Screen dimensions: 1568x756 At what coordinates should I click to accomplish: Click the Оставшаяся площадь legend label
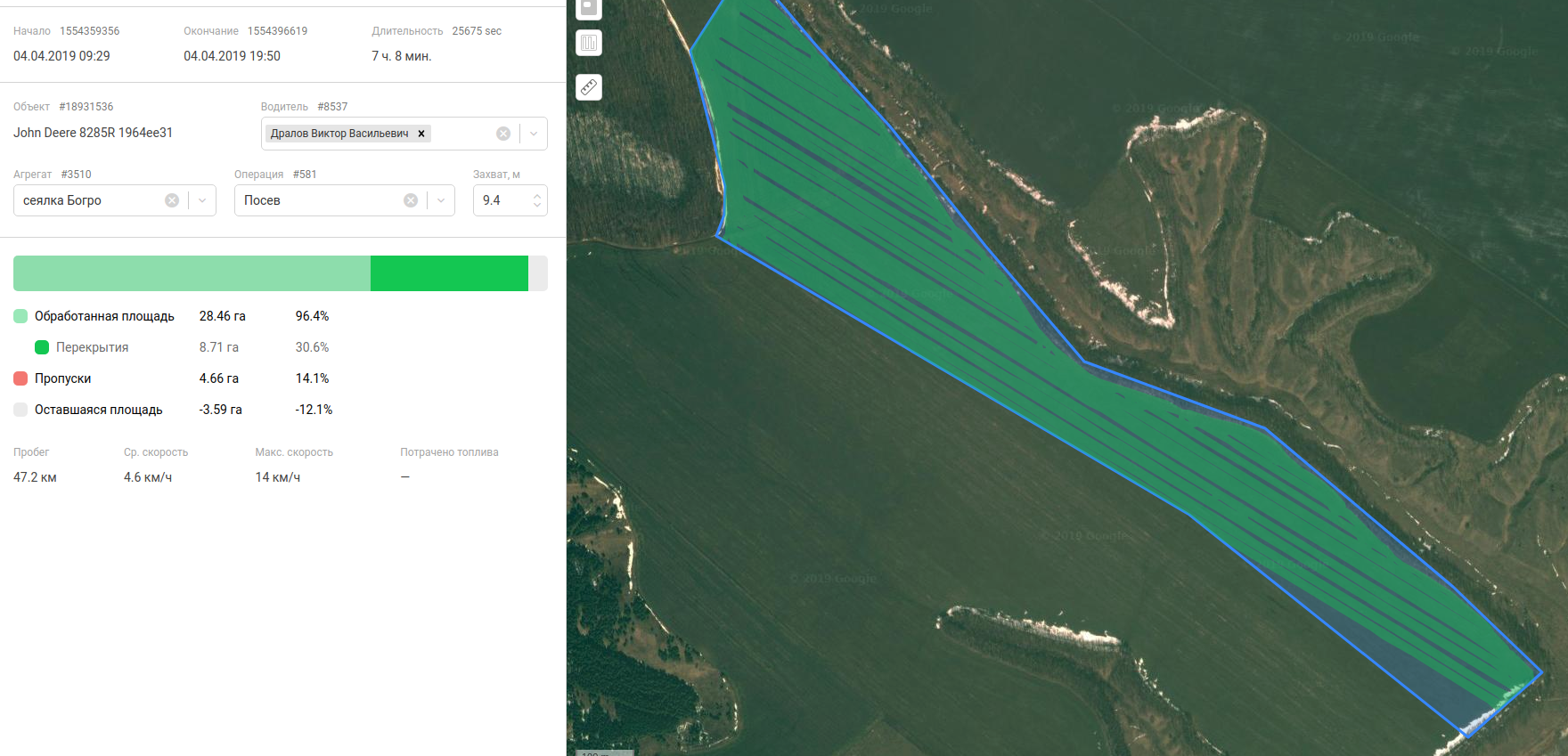click(98, 410)
